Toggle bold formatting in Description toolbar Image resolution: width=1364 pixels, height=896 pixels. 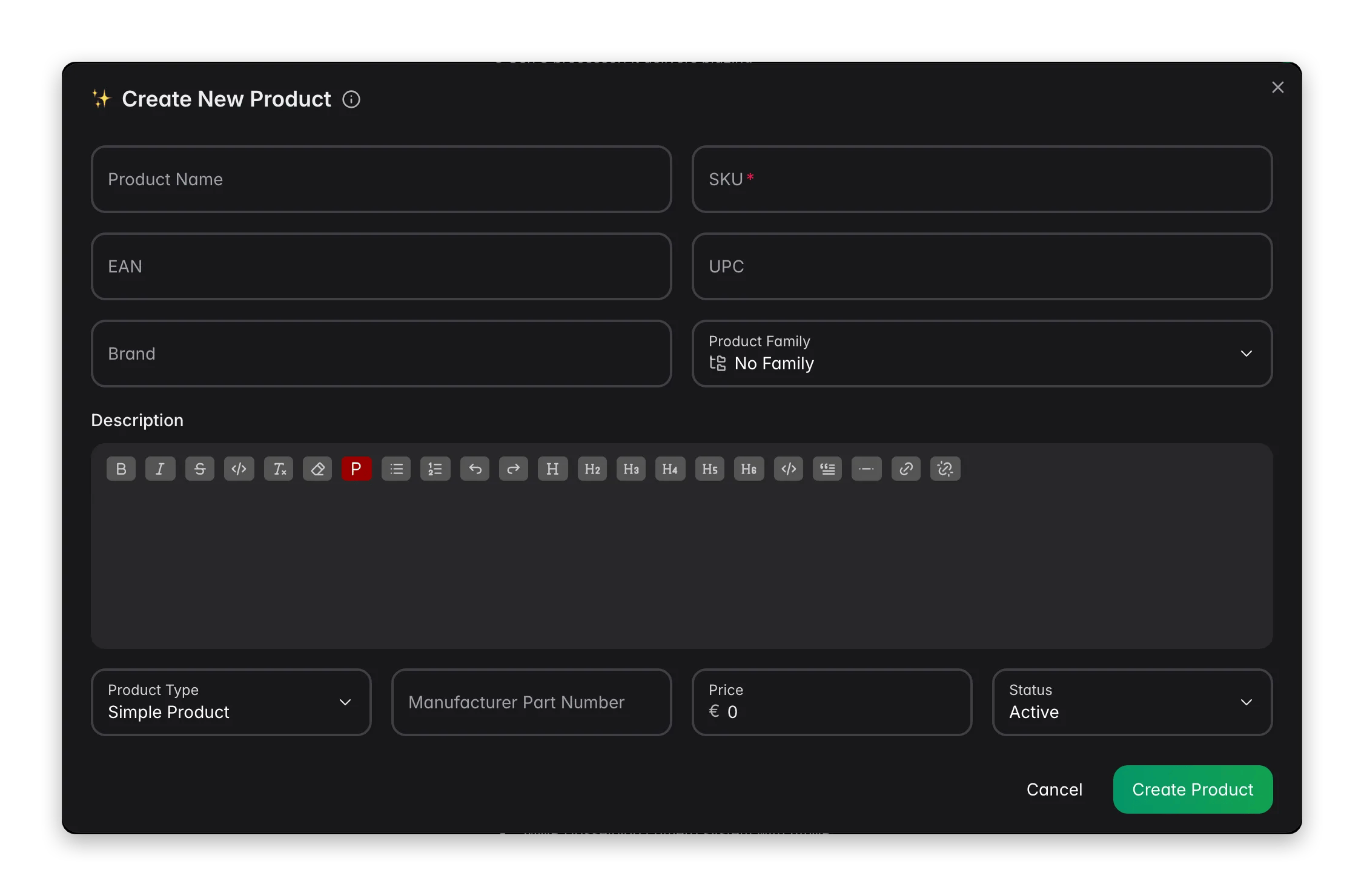(121, 469)
